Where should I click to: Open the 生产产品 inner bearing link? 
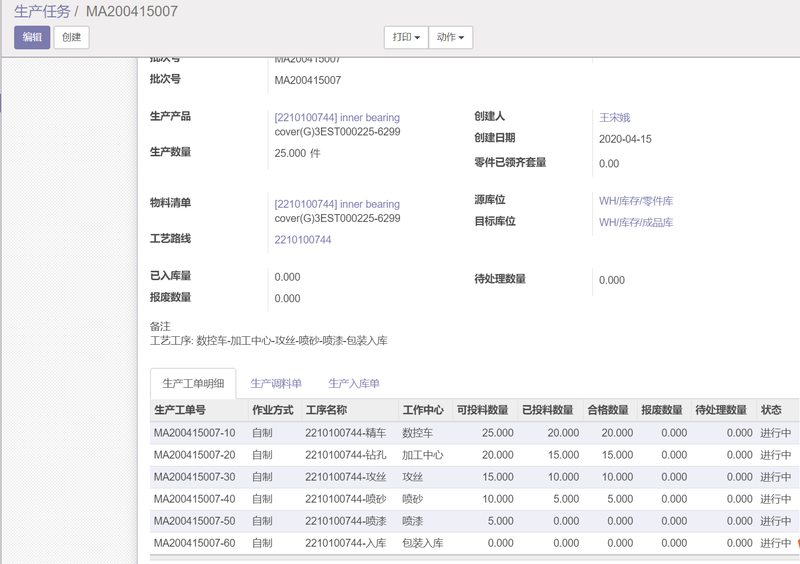[x=337, y=117]
